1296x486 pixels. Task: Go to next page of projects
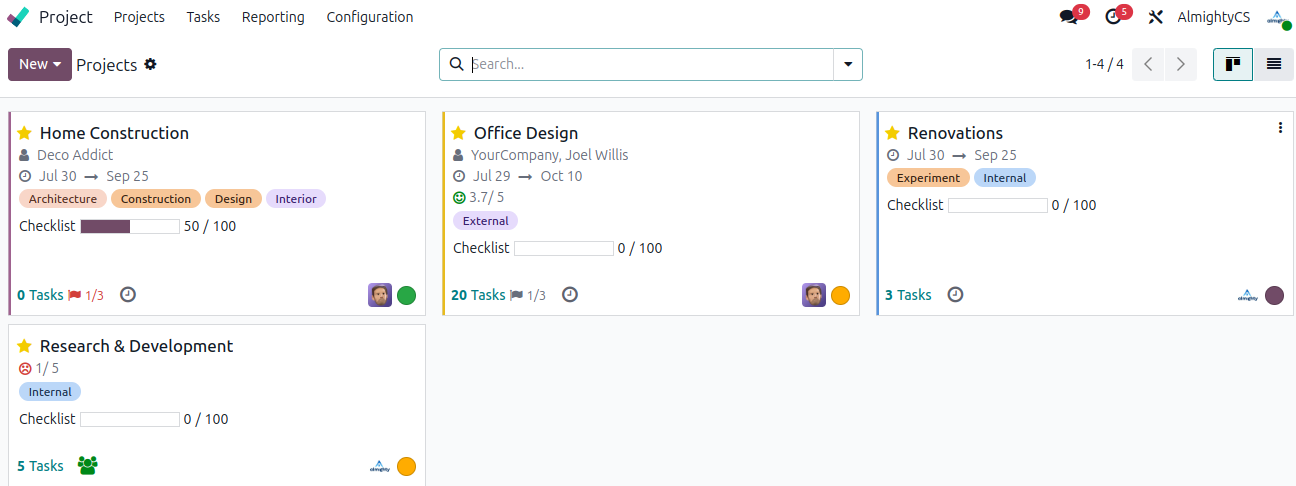click(1181, 64)
